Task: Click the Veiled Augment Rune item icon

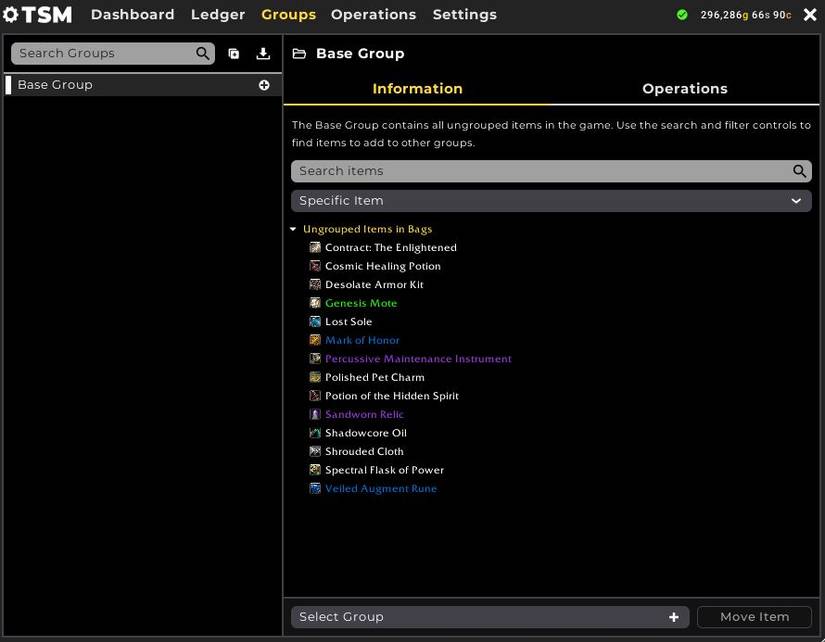Action: [315, 489]
